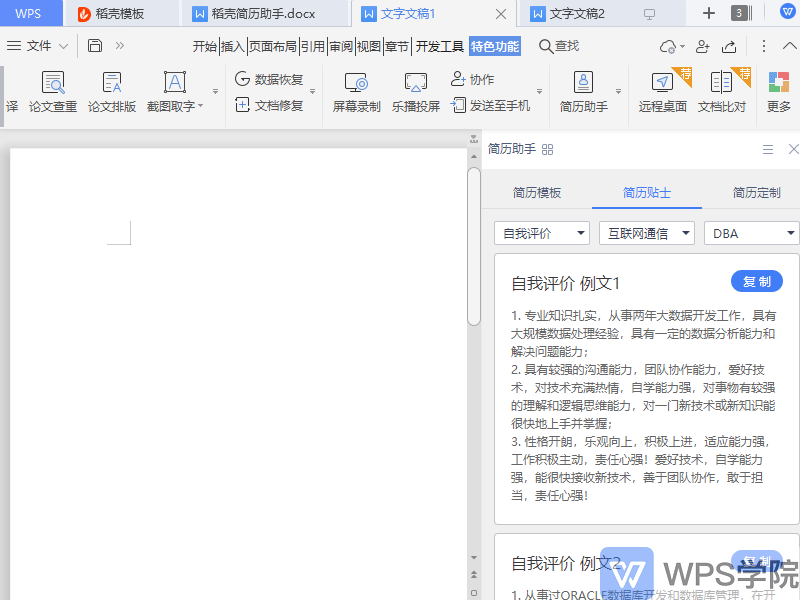This screenshot has width=800, height=600.
Task: Expand the paper tools group overflow arrow
Action: pos(215,92)
